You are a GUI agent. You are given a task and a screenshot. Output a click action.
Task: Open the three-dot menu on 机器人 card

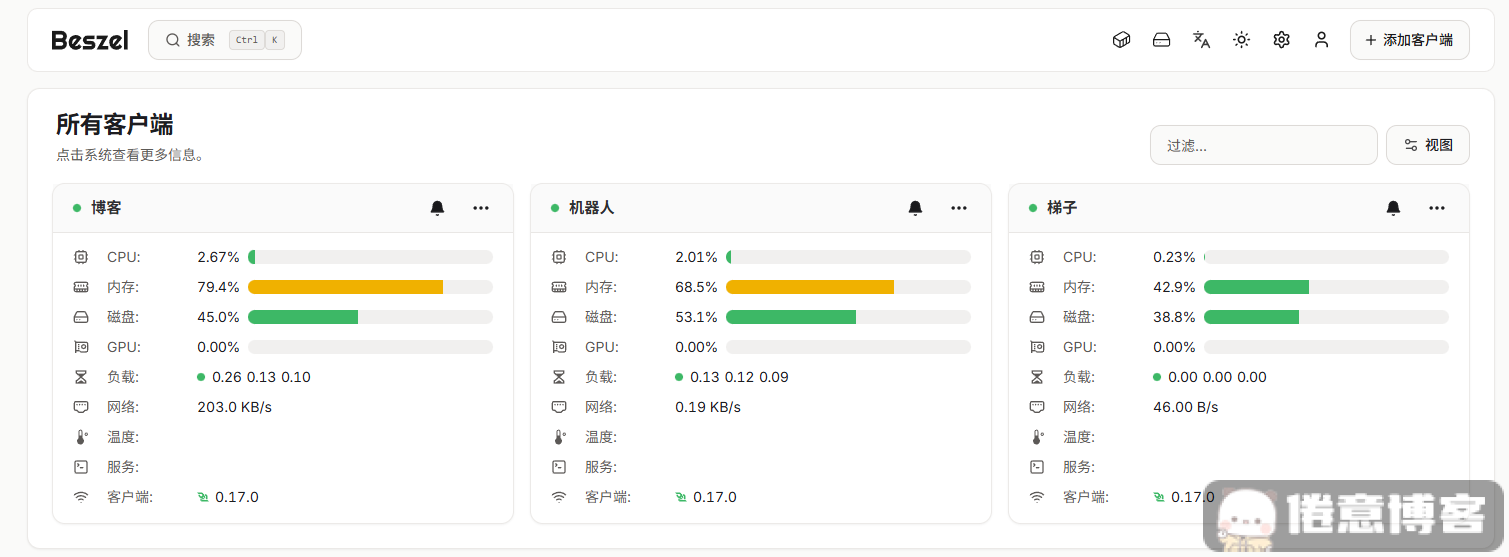[x=959, y=208]
